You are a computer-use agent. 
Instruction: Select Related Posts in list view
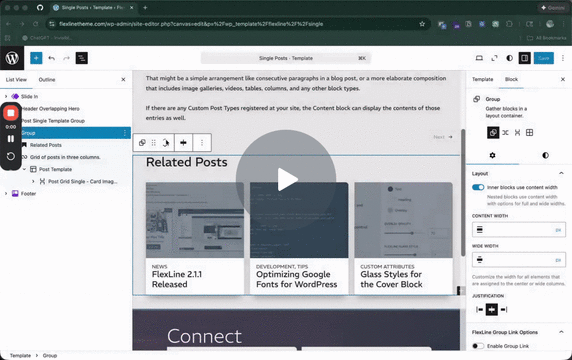pyautogui.click(x=46, y=145)
